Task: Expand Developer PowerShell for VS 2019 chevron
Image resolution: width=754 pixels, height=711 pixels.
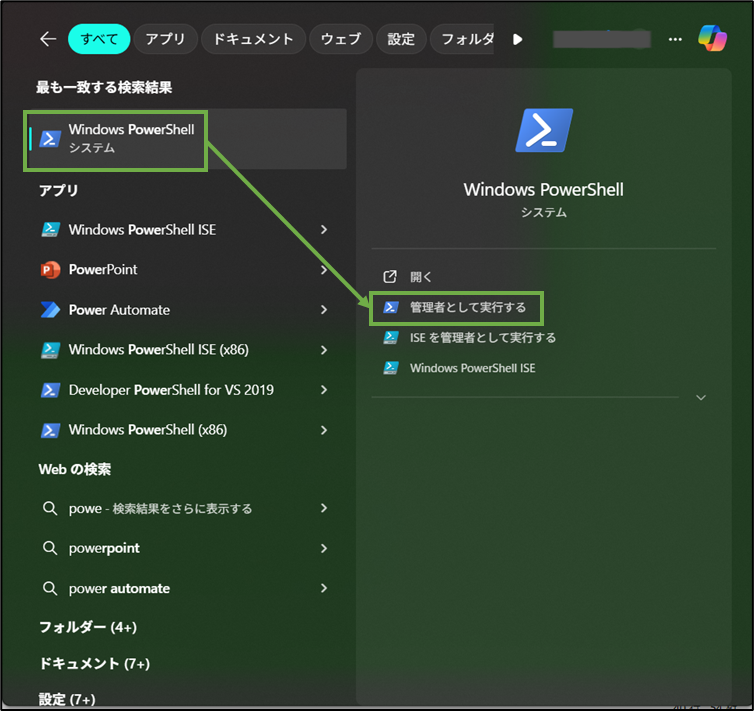Action: click(324, 390)
